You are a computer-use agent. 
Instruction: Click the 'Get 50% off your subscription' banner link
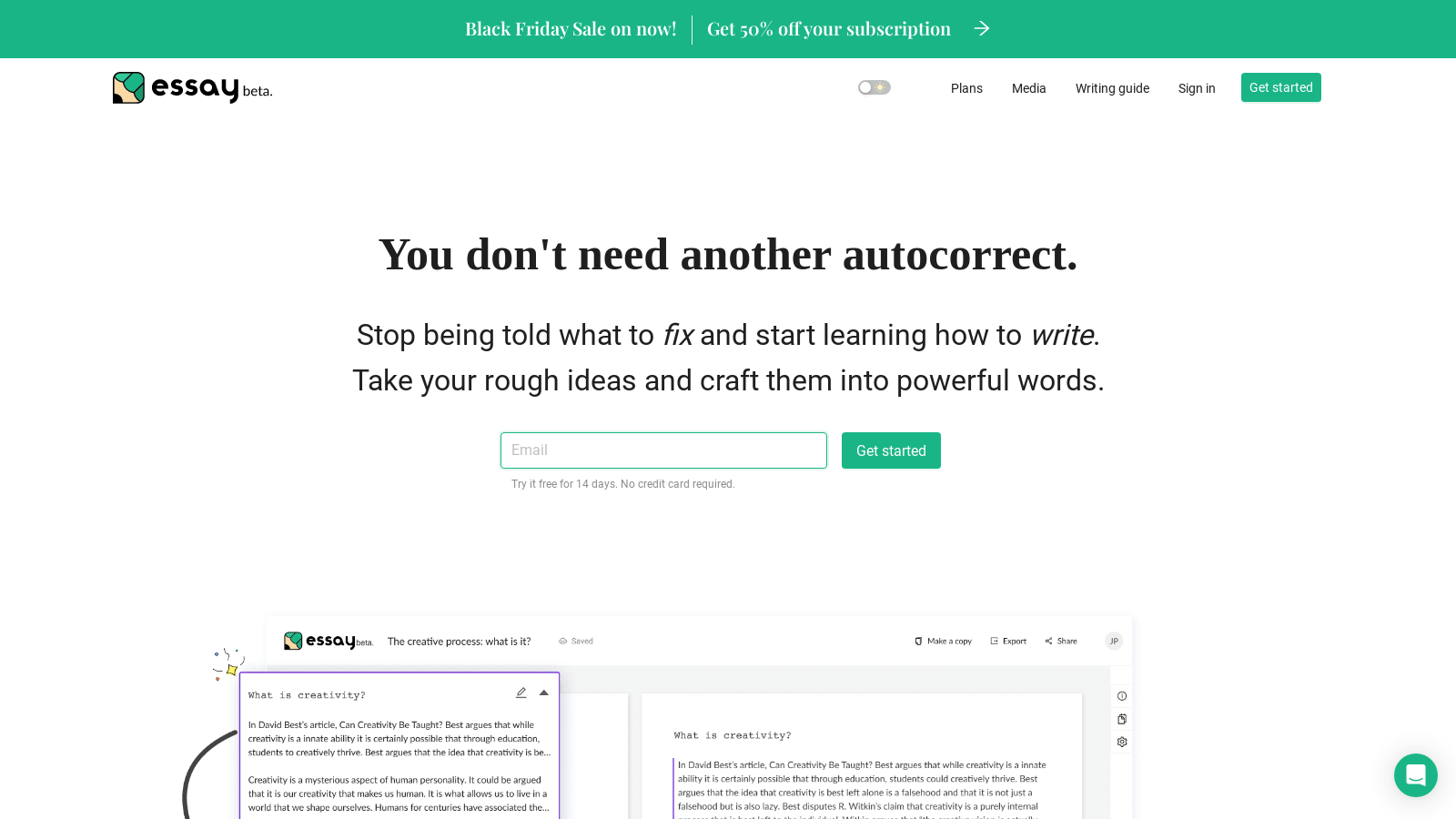[828, 29]
